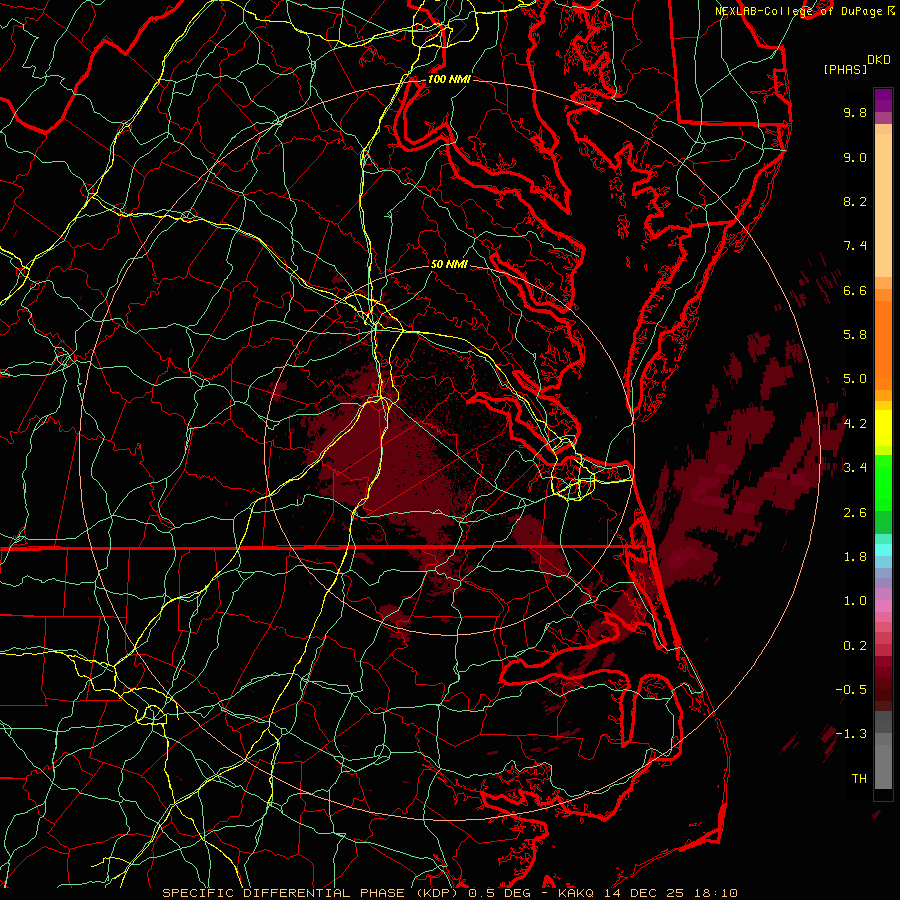Click the 3.4 value on the scale
The width and height of the screenshot is (900, 900).
855,468
